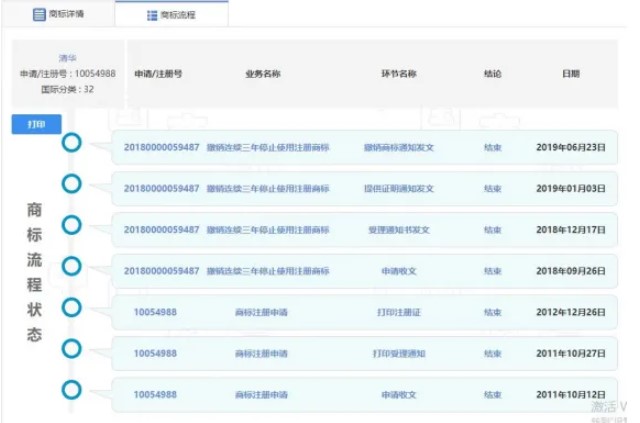
Task: Click business name in 2018年09月26日 row
Action: (268, 271)
